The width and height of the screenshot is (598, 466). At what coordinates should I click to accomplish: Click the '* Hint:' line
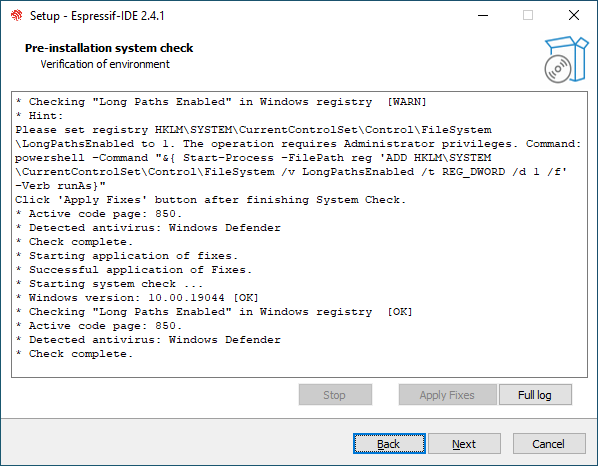39,116
